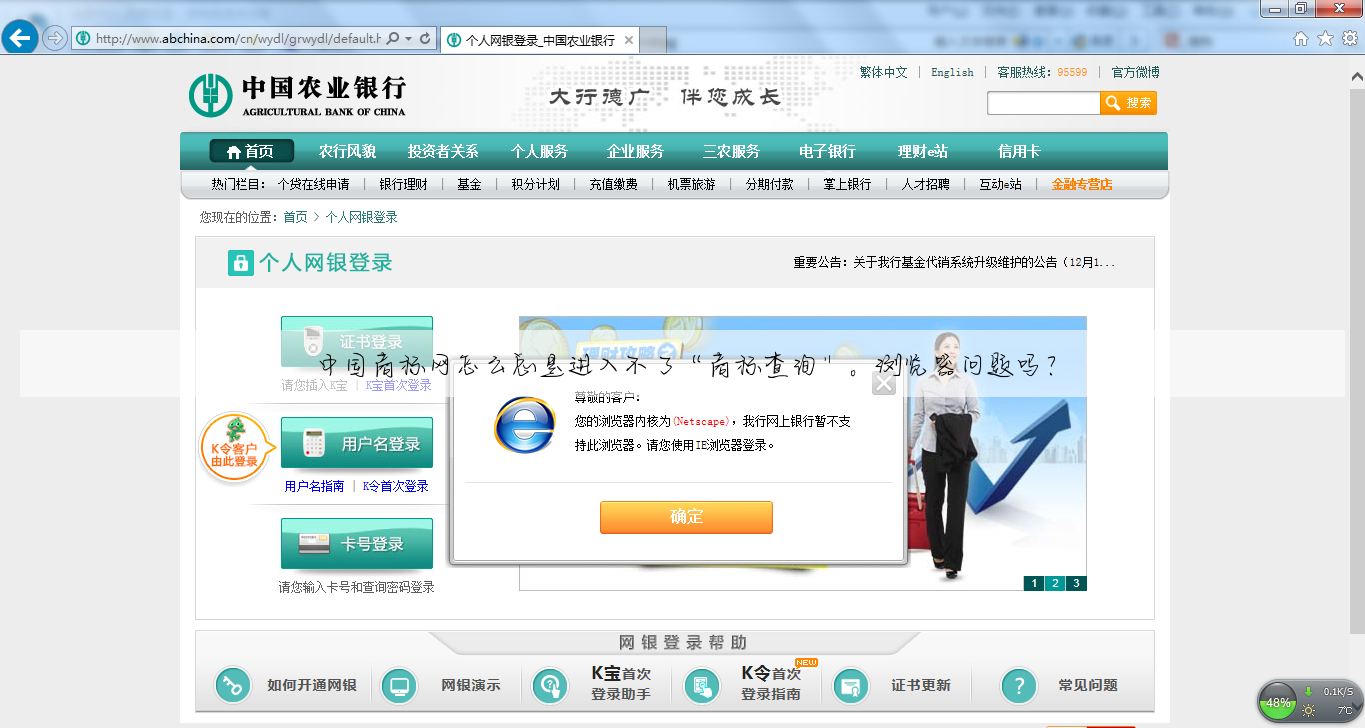Open 理财e站 menu
Screen dimensions: 1365x728
click(922, 151)
